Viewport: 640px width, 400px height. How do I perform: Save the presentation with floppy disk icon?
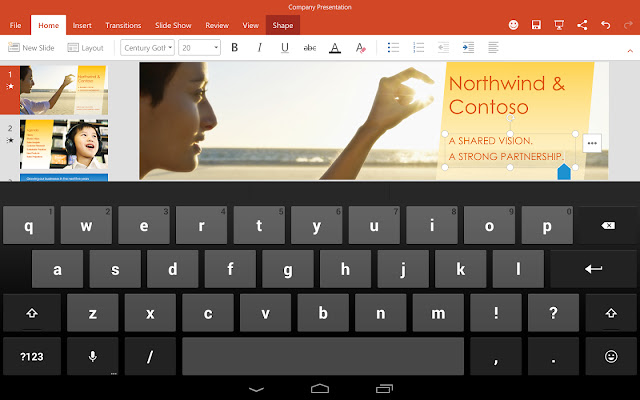tap(536, 25)
